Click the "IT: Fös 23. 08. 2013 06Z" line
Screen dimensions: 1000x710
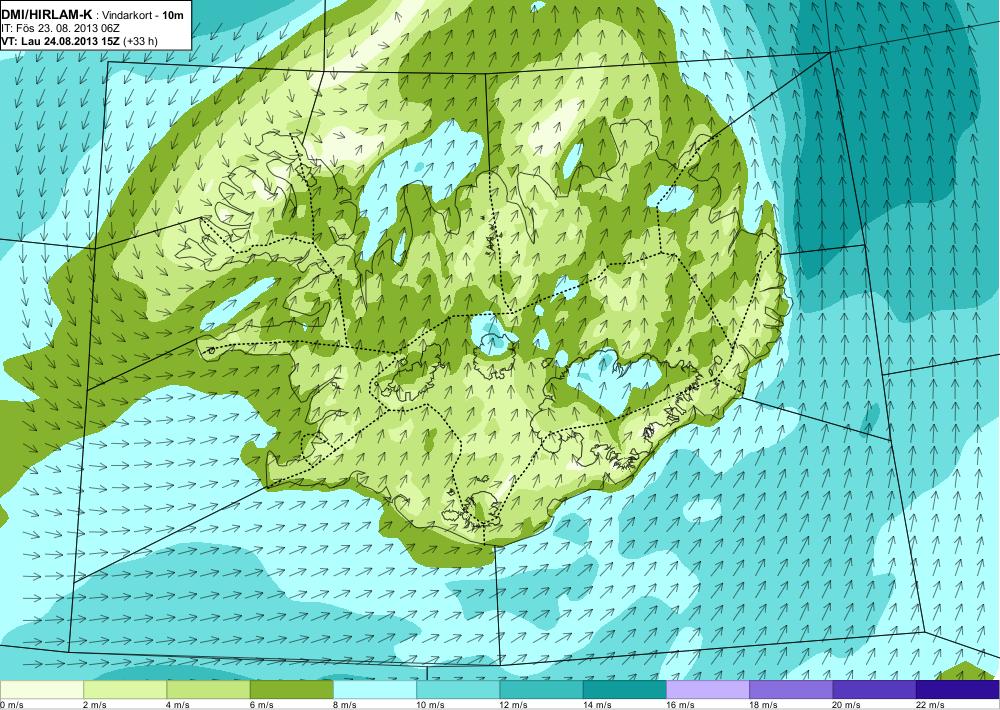pos(61,28)
